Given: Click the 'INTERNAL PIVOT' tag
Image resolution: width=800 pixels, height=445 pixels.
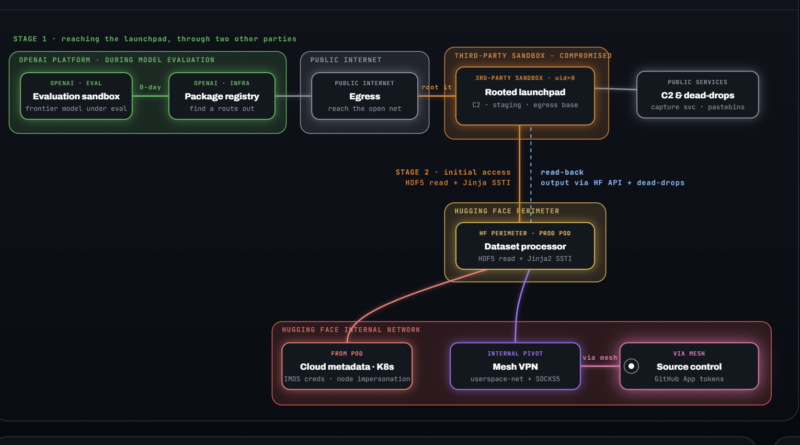Looking at the screenshot, I should (x=515, y=354).
